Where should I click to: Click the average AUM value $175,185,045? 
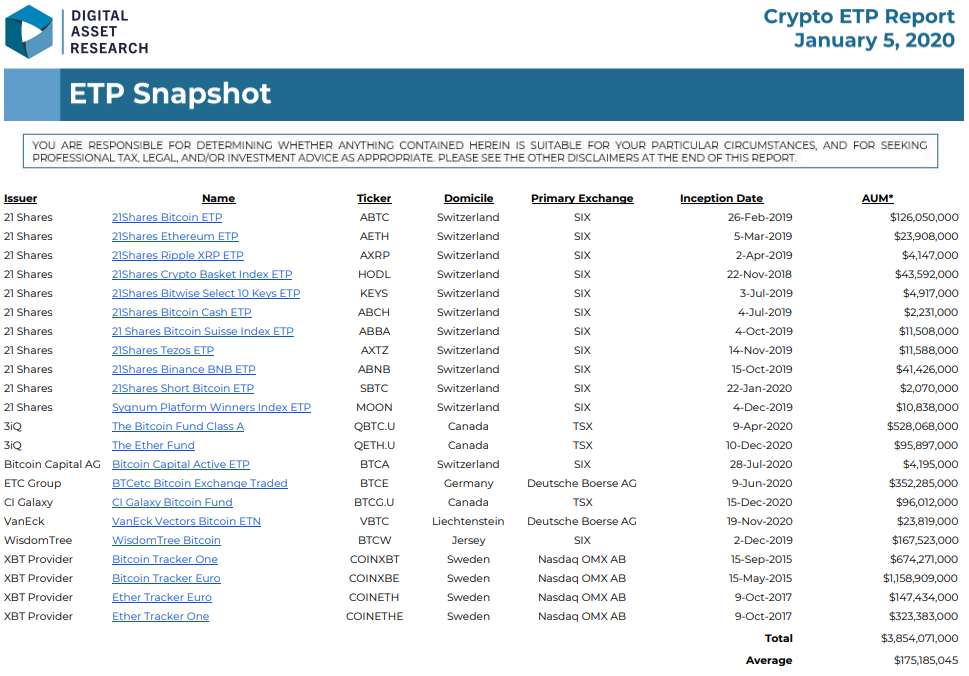[x=926, y=661]
